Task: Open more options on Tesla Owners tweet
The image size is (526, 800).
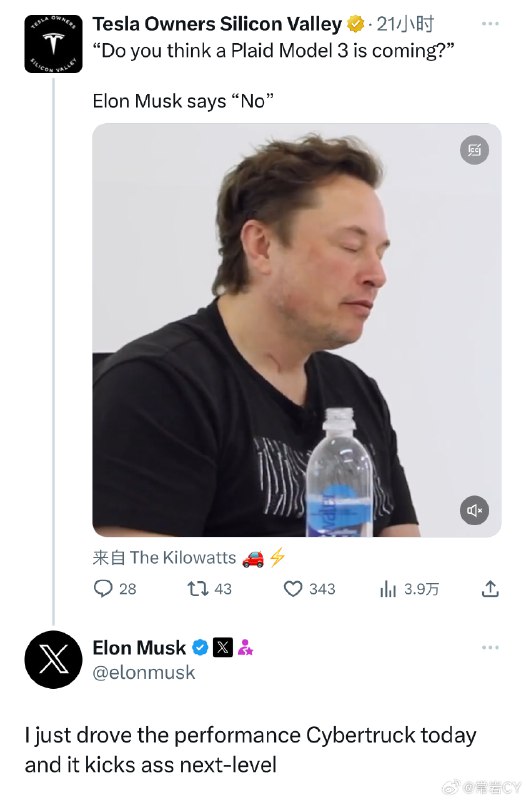Action: point(490,23)
